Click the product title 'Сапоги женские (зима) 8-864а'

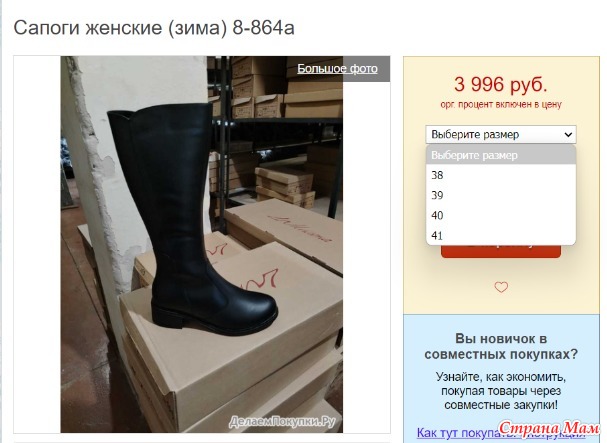pos(154,28)
